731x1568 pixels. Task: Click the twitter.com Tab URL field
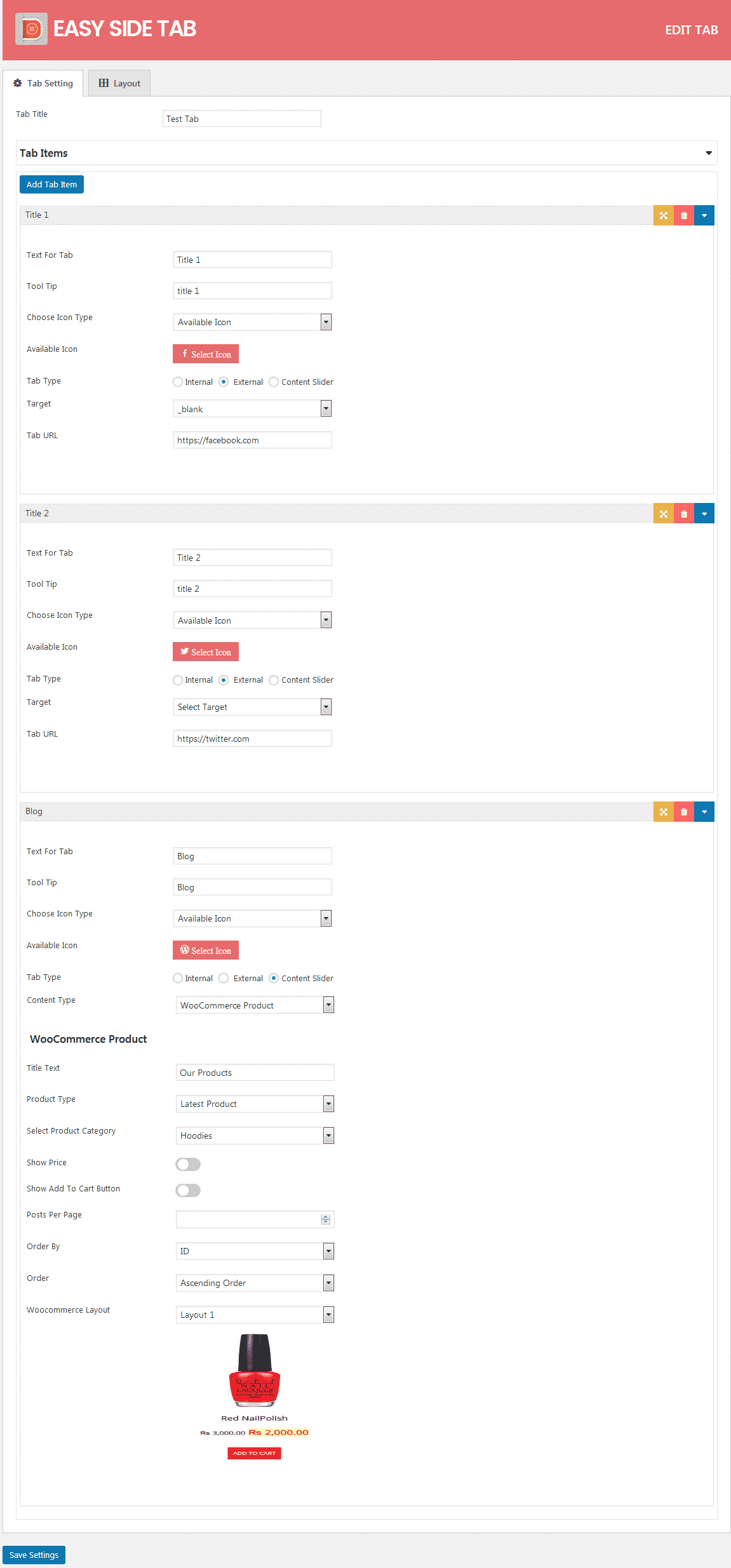click(252, 739)
